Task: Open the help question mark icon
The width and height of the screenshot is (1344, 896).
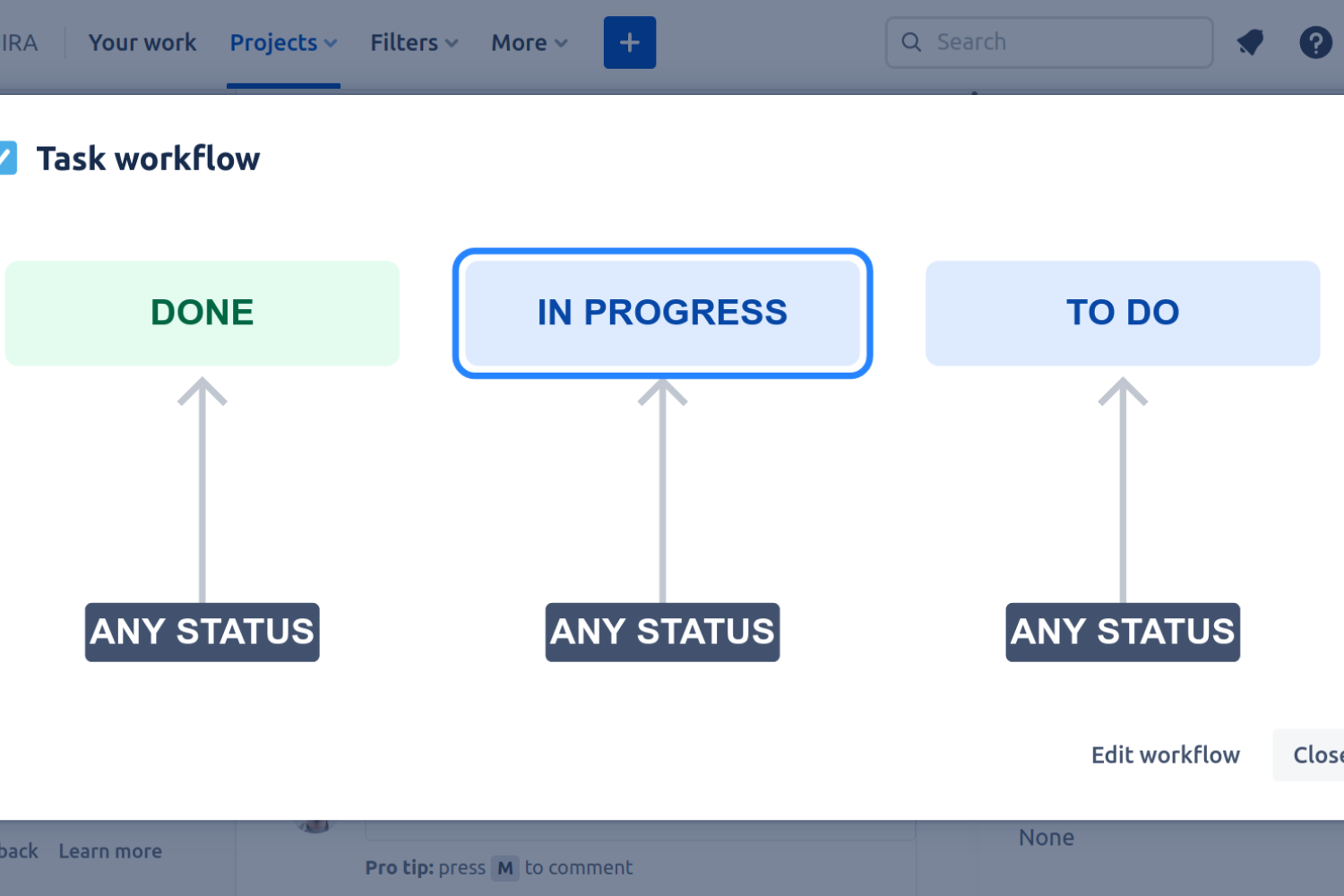Action: 1315,42
